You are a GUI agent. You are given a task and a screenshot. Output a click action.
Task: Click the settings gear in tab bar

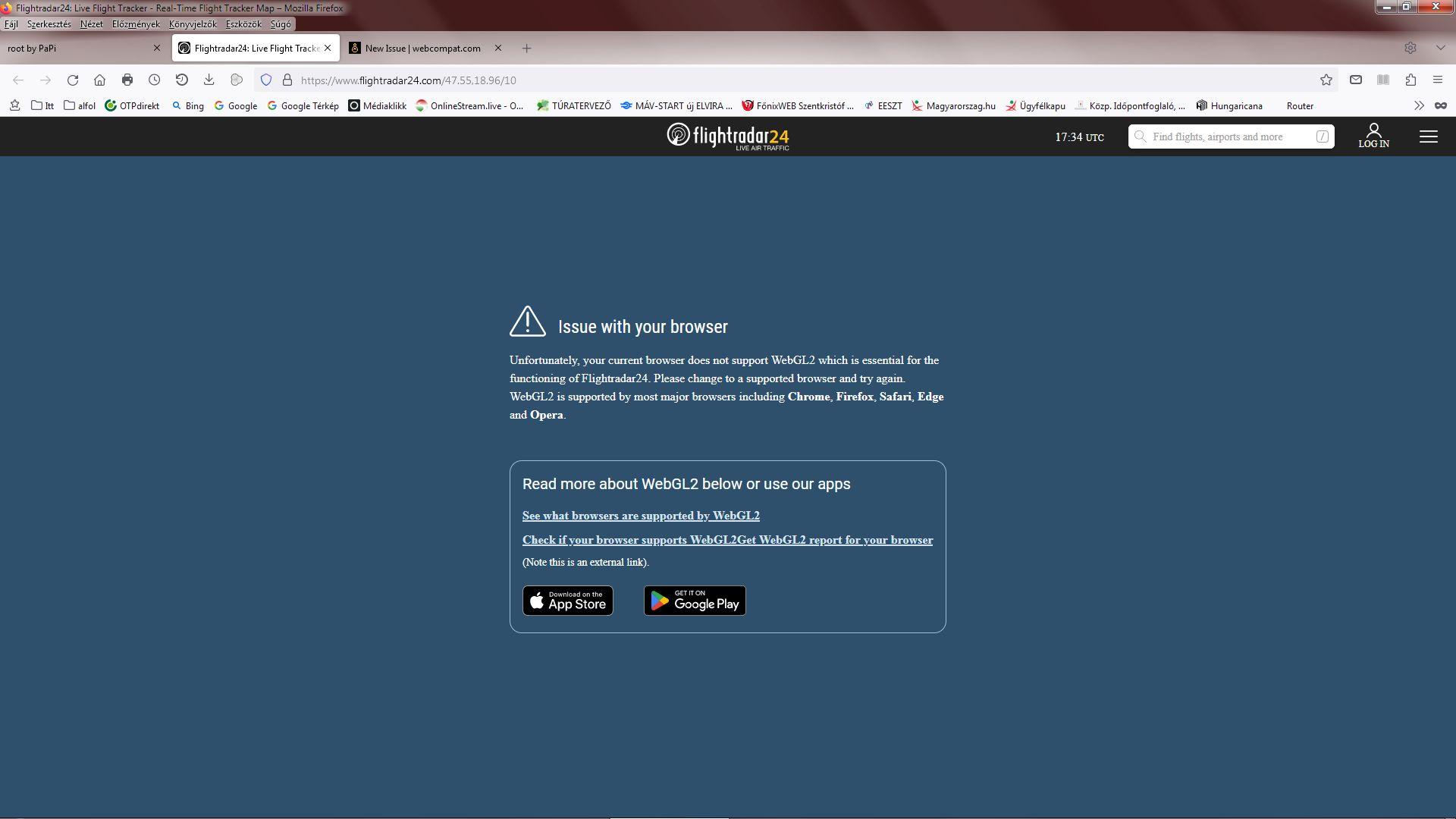tap(1410, 48)
